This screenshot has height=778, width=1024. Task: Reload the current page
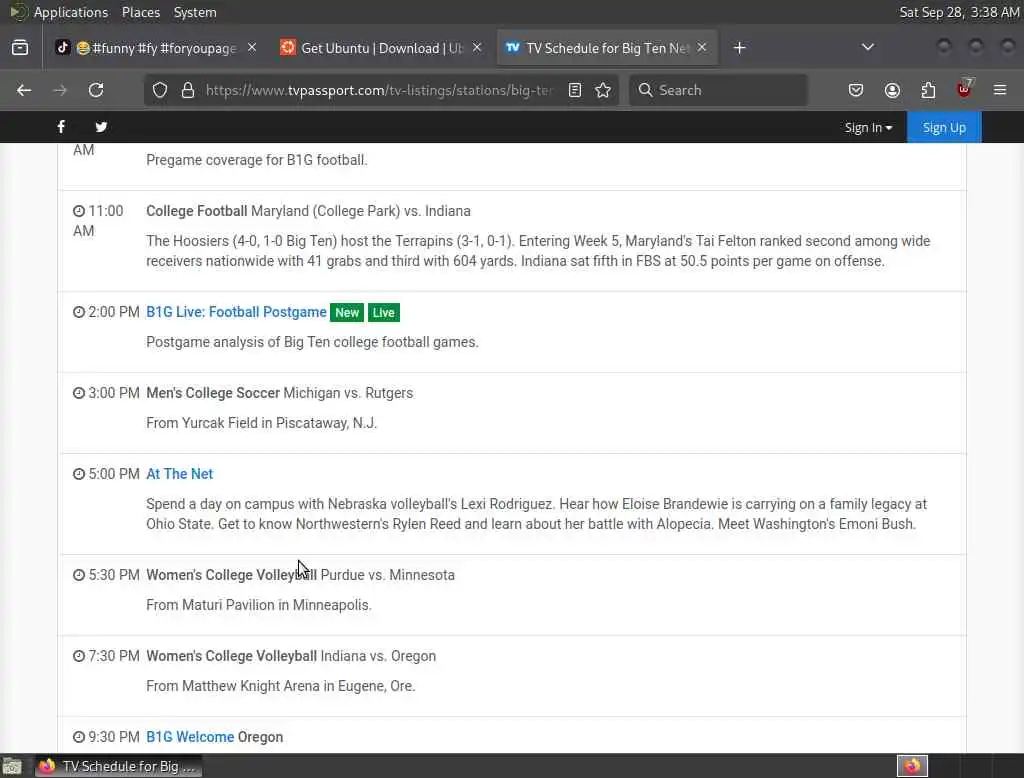(x=96, y=90)
